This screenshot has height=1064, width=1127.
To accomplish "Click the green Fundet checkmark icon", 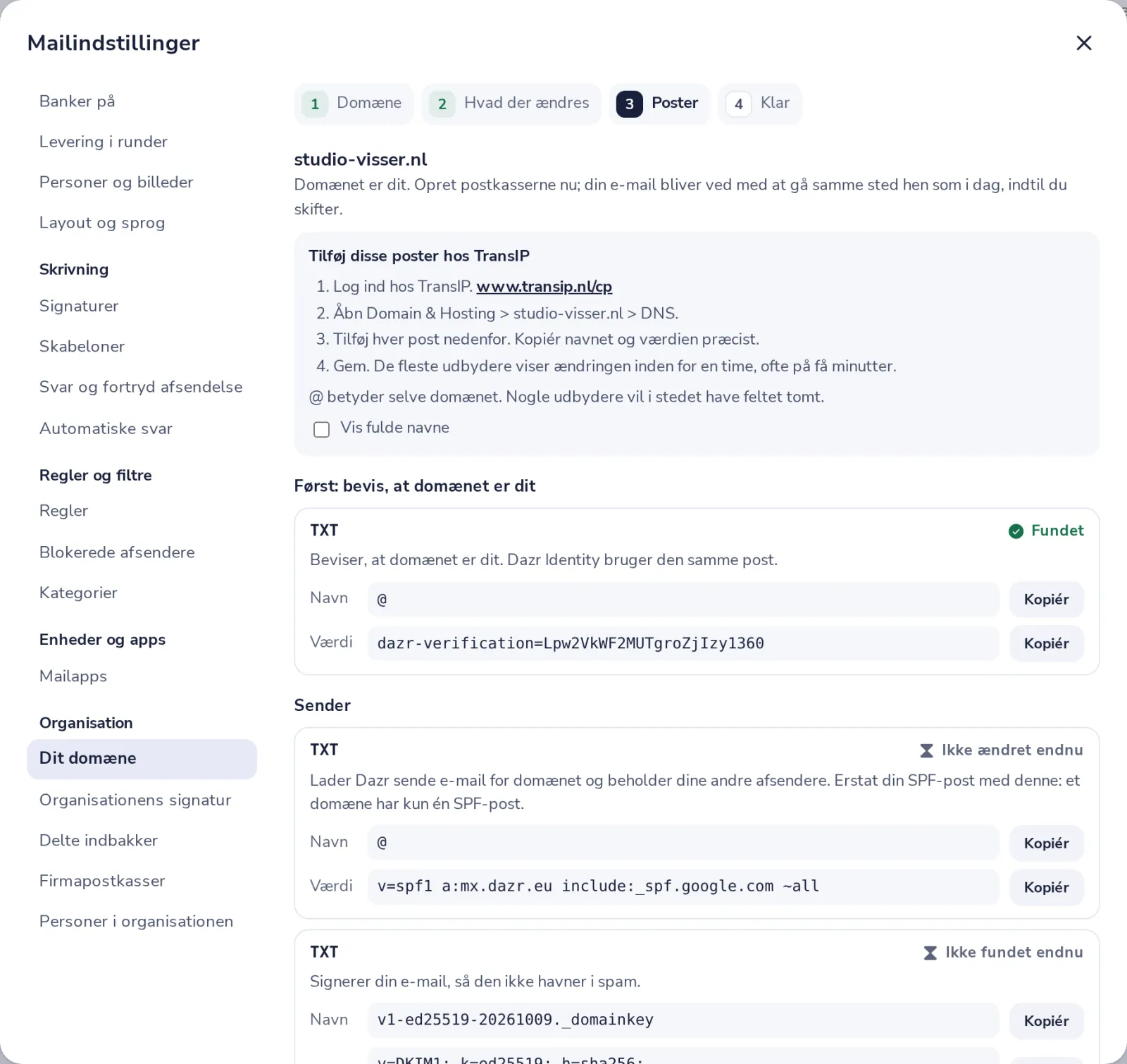I will point(1016,531).
